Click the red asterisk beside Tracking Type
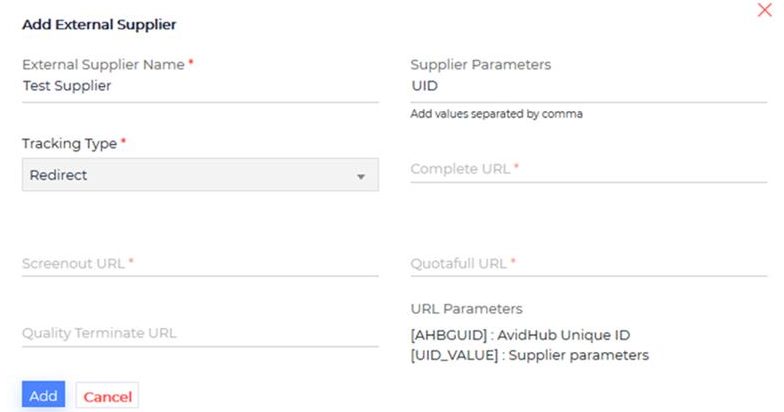 (123, 143)
